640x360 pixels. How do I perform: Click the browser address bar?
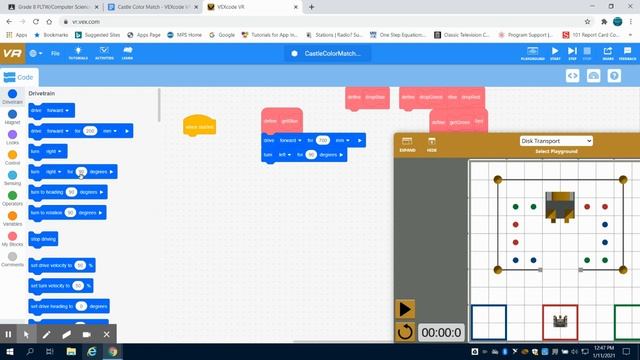[322, 22]
